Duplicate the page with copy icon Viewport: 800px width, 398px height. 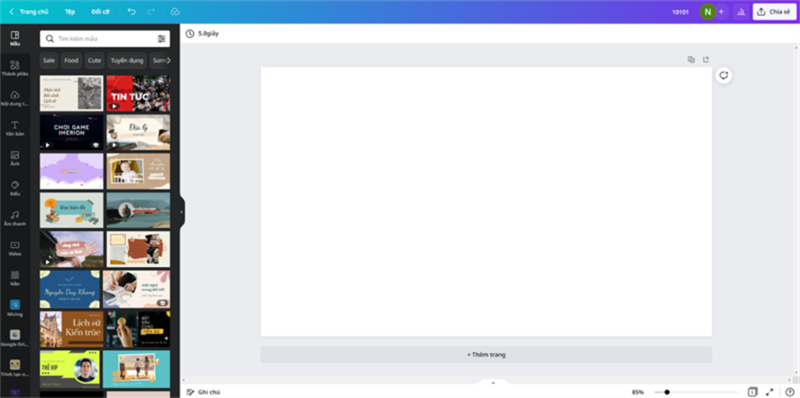click(x=691, y=60)
